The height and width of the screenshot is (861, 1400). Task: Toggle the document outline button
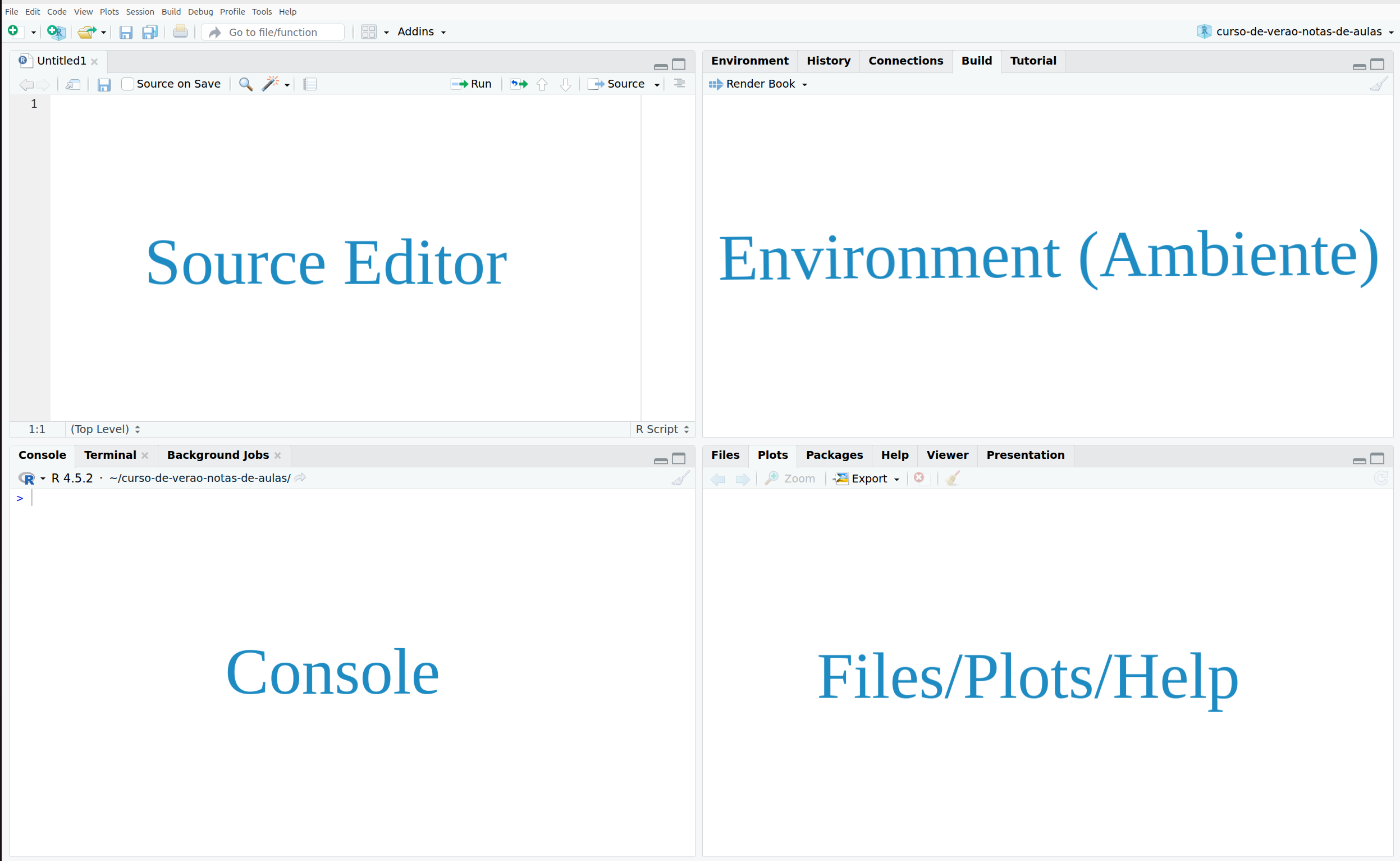(680, 84)
